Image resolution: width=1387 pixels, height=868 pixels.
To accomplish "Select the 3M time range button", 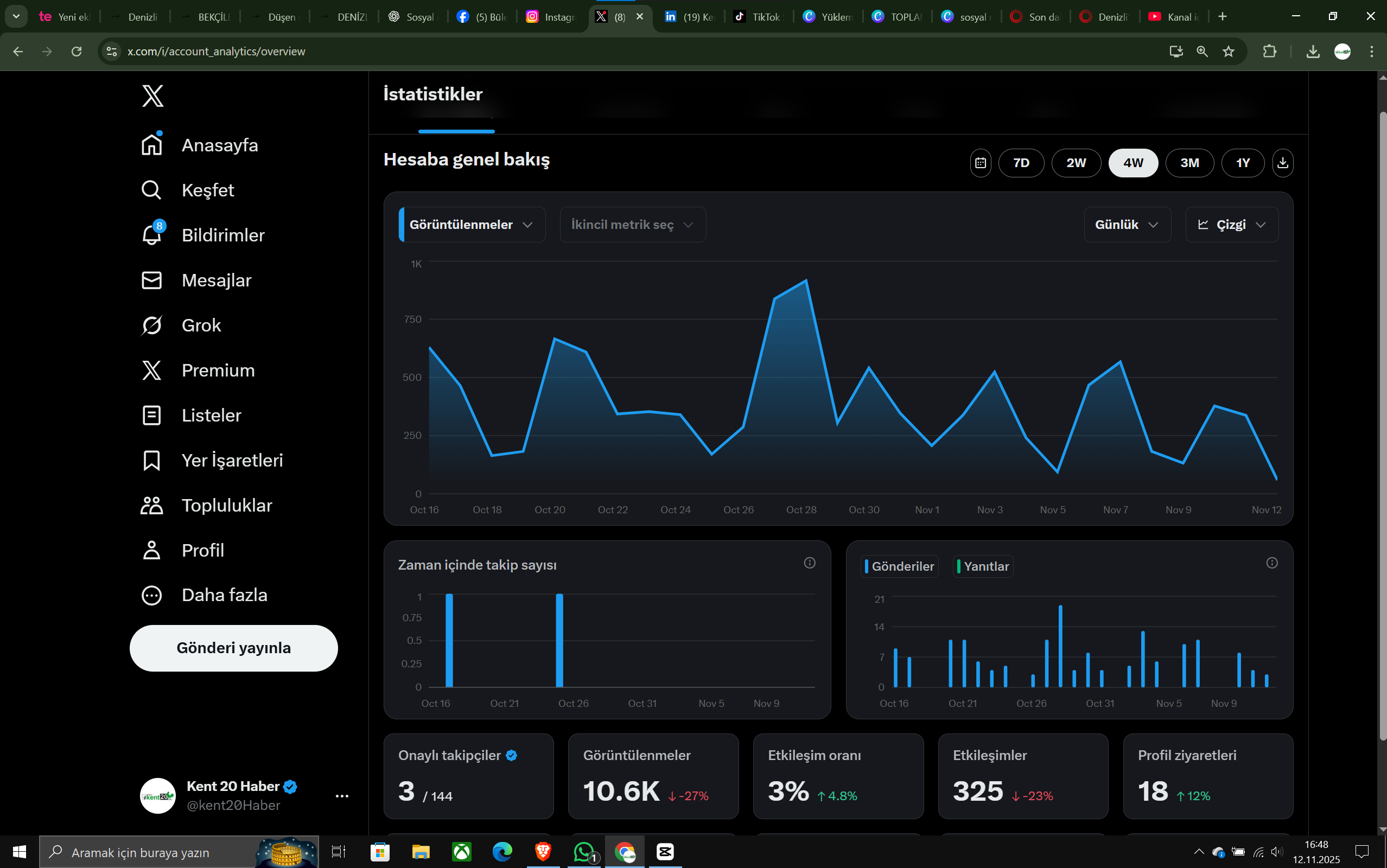I will (1189, 163).
